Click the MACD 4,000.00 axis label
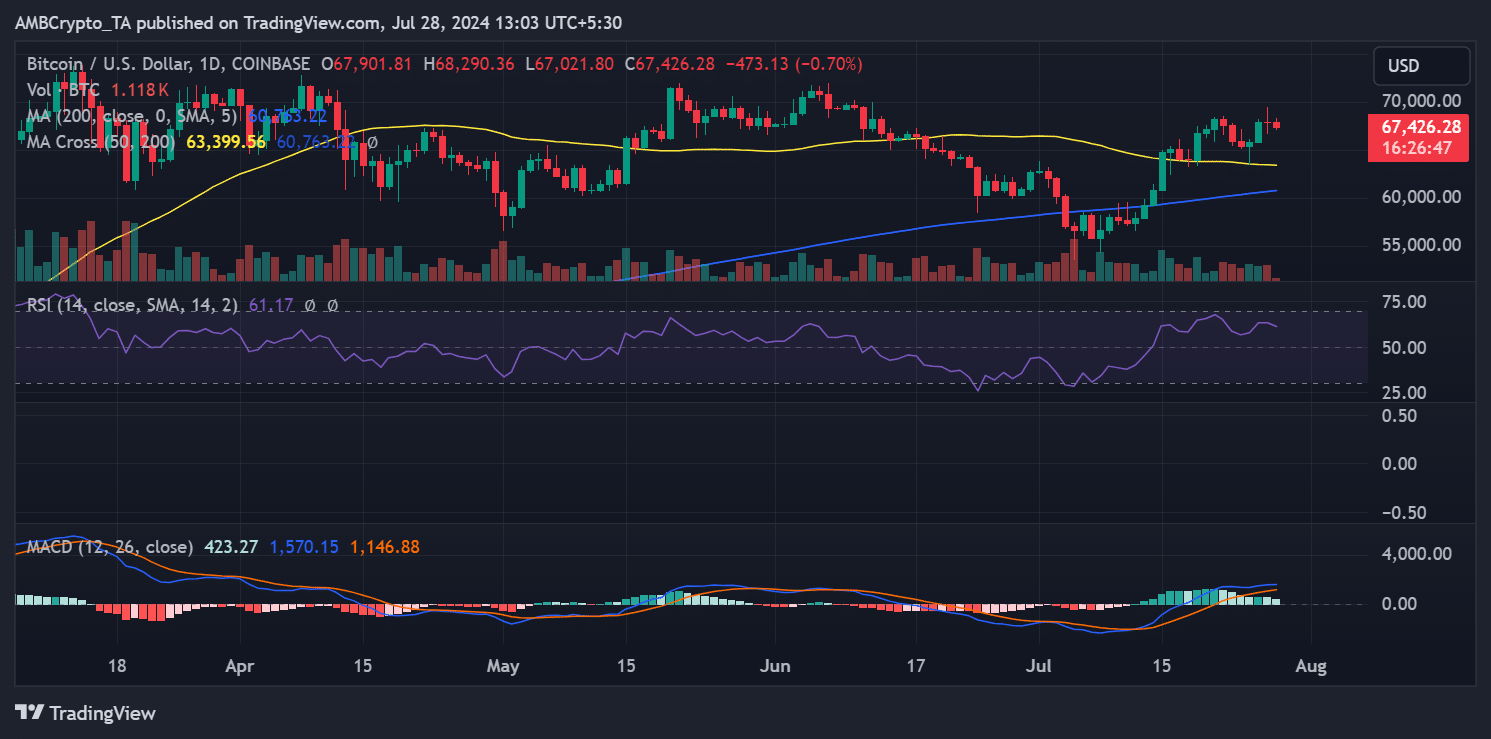This screenshot has height=739, width=1491. (1416, 553)
